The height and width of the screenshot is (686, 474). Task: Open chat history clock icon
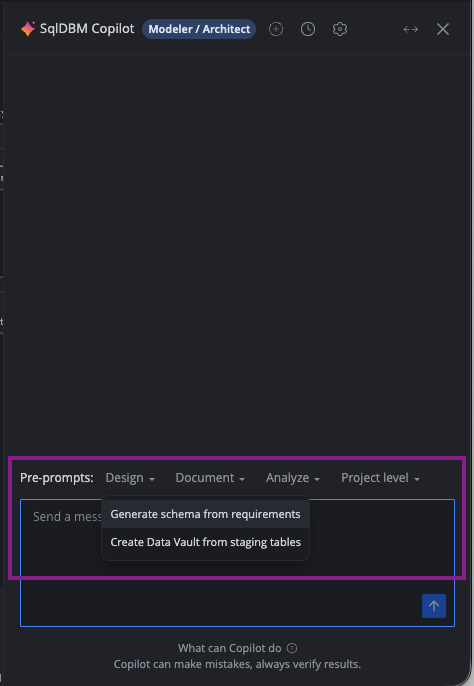click(308, 29)
